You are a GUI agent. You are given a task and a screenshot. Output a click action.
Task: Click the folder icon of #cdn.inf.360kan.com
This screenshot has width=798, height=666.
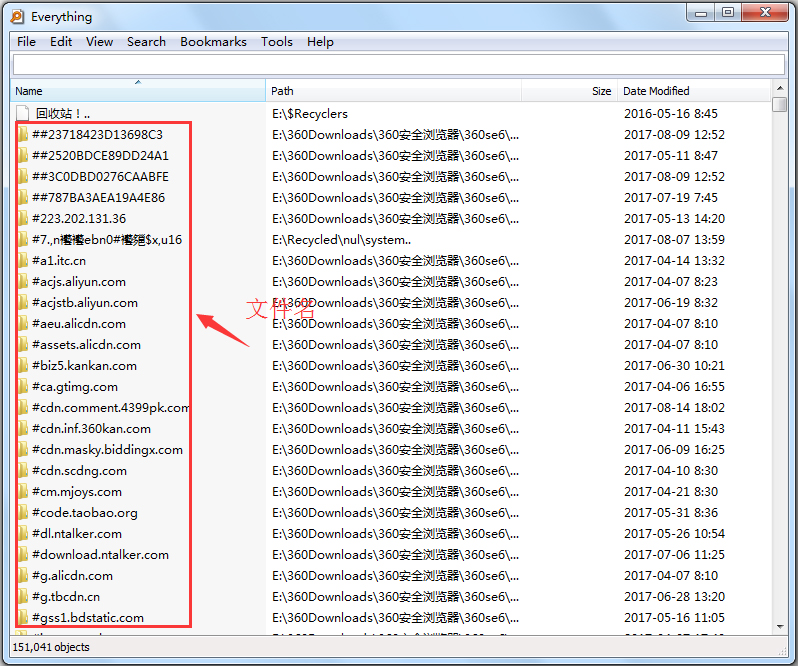point(22,428)
